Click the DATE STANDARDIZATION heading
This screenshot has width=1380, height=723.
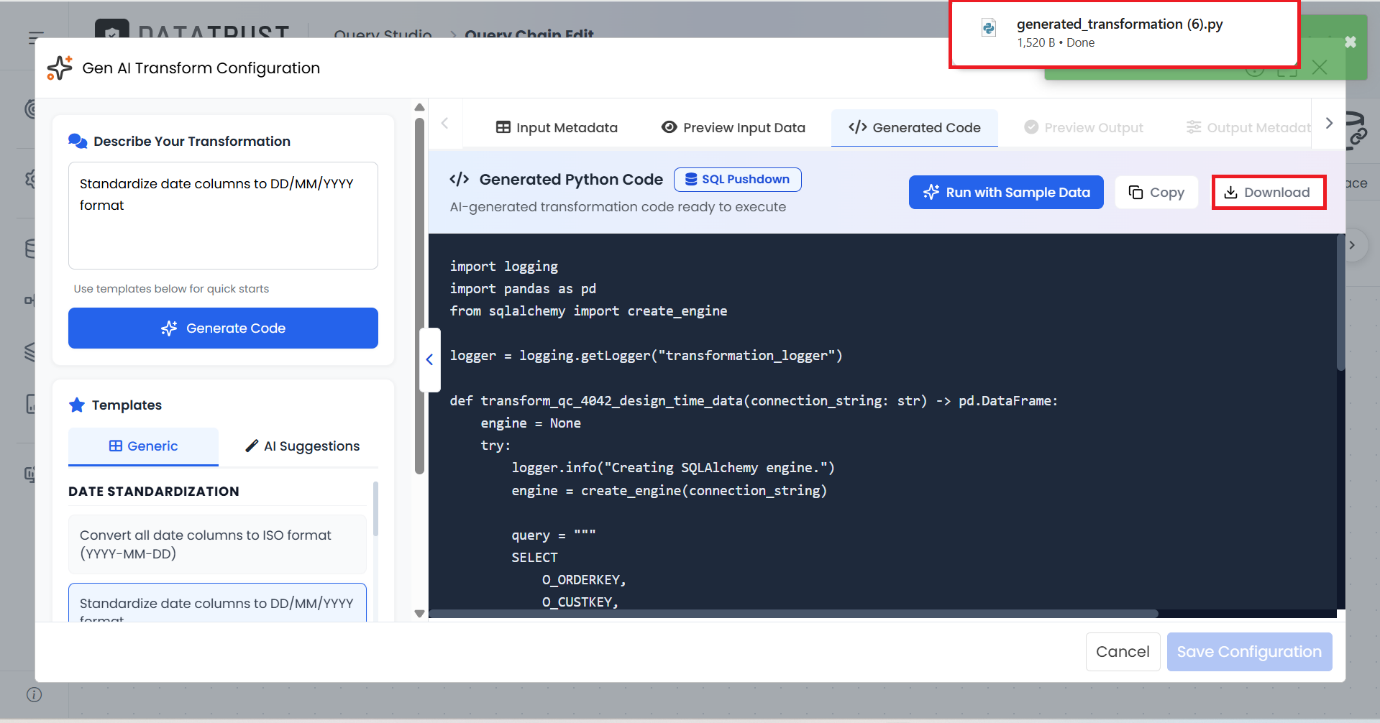(x=153, y=491)
